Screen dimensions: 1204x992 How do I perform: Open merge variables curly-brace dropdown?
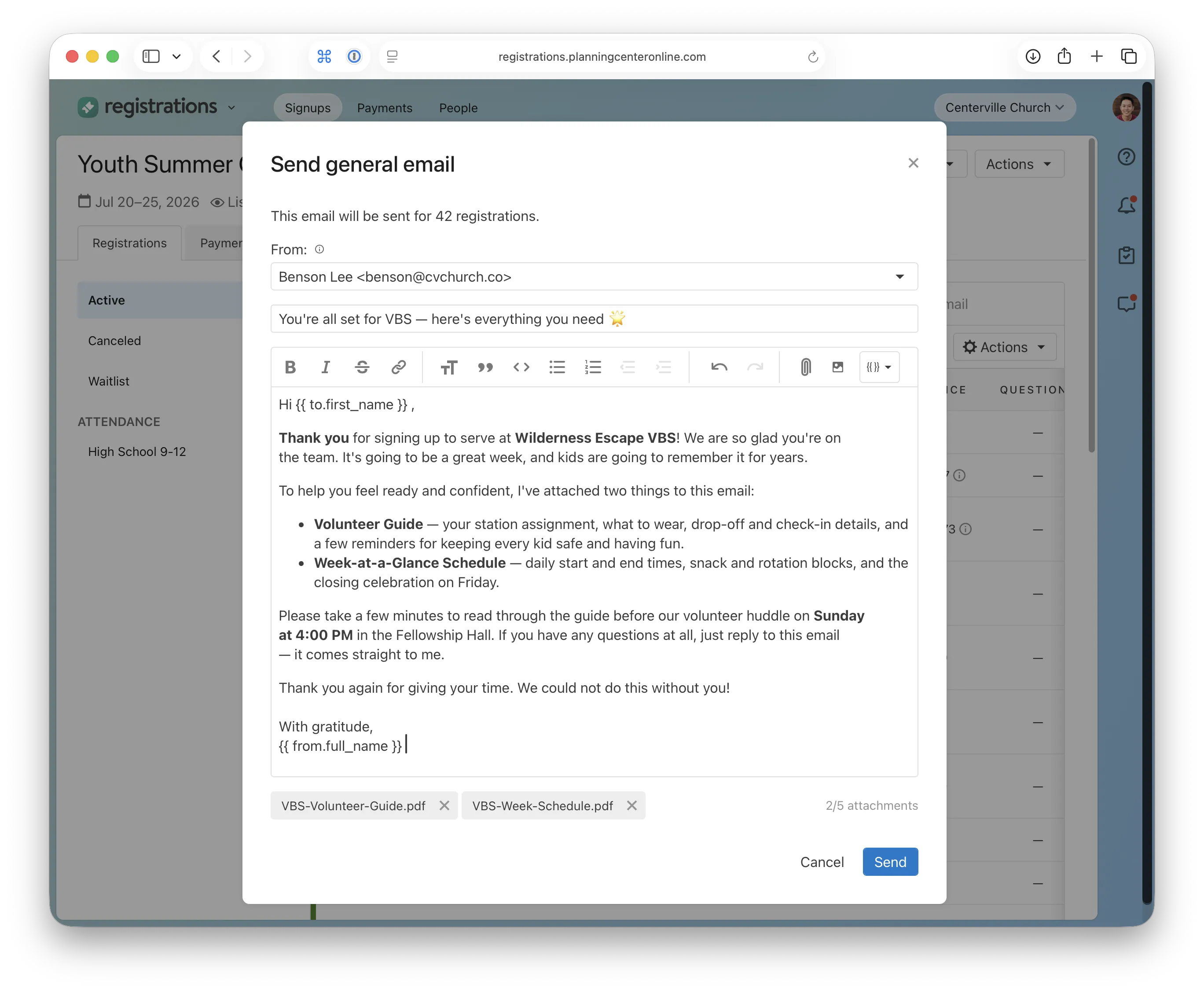(x=879, y=367)
